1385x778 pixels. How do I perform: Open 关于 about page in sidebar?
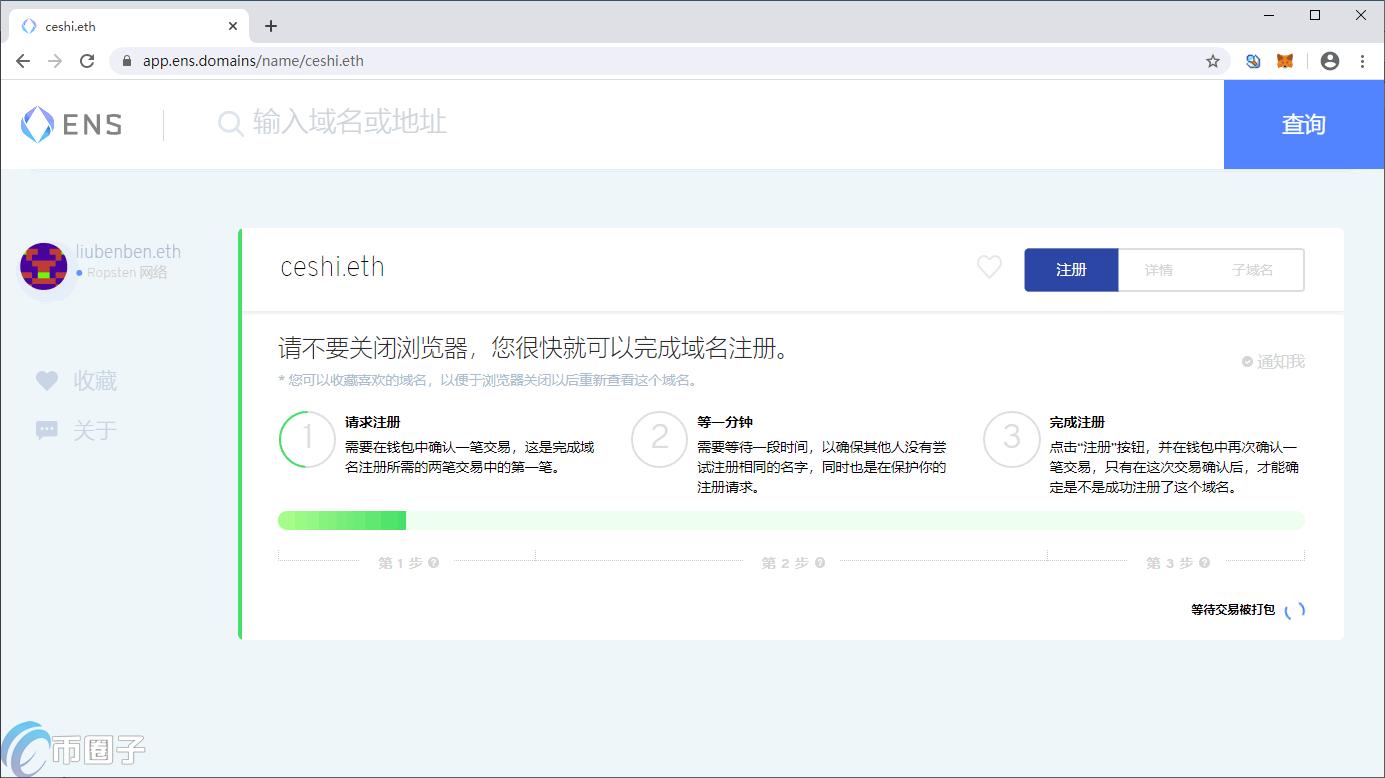click(95, 431)
